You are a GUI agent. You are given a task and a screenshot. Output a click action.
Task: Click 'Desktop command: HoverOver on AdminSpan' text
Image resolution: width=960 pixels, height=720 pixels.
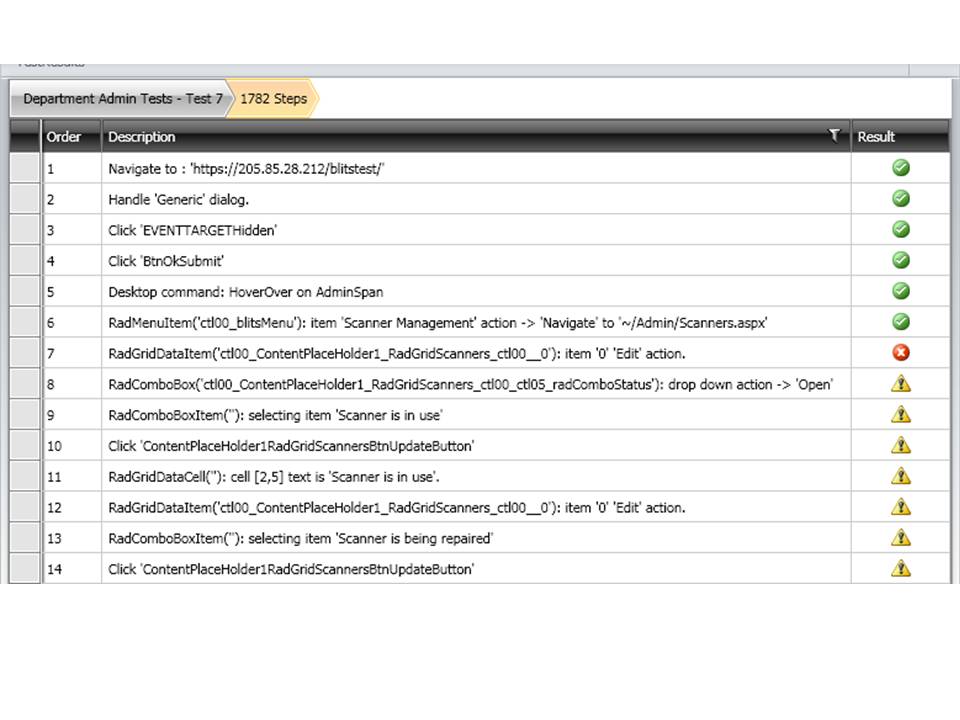pos(246,292)
